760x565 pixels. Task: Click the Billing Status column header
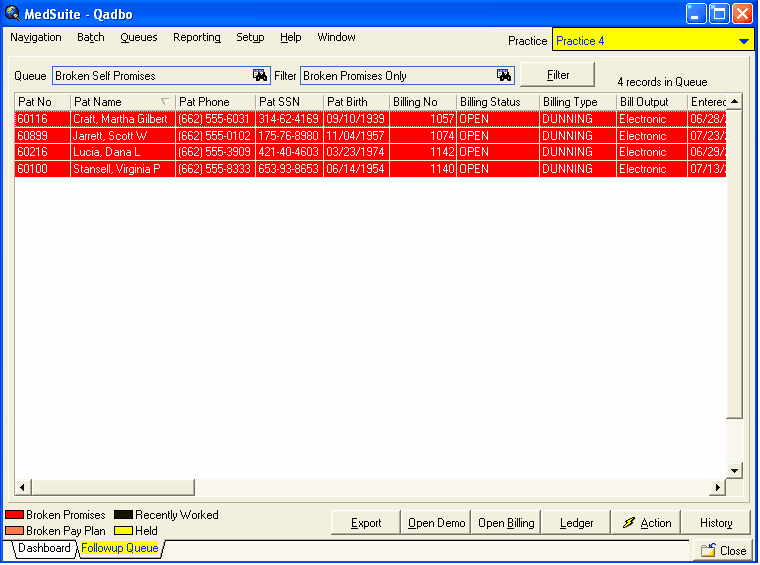click(x=498, y=102)
